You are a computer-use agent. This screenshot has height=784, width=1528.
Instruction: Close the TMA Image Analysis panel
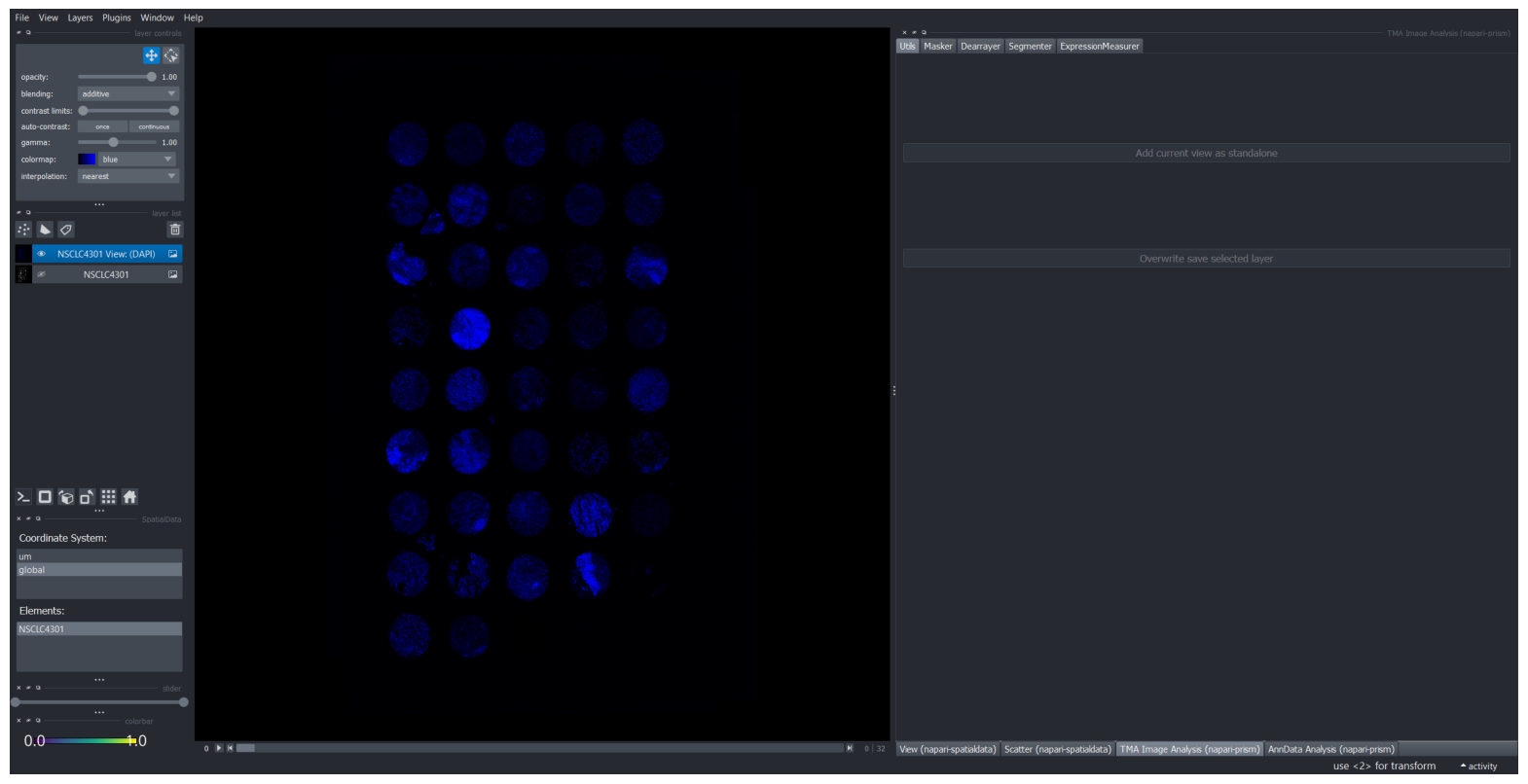[x=904, y=32]
